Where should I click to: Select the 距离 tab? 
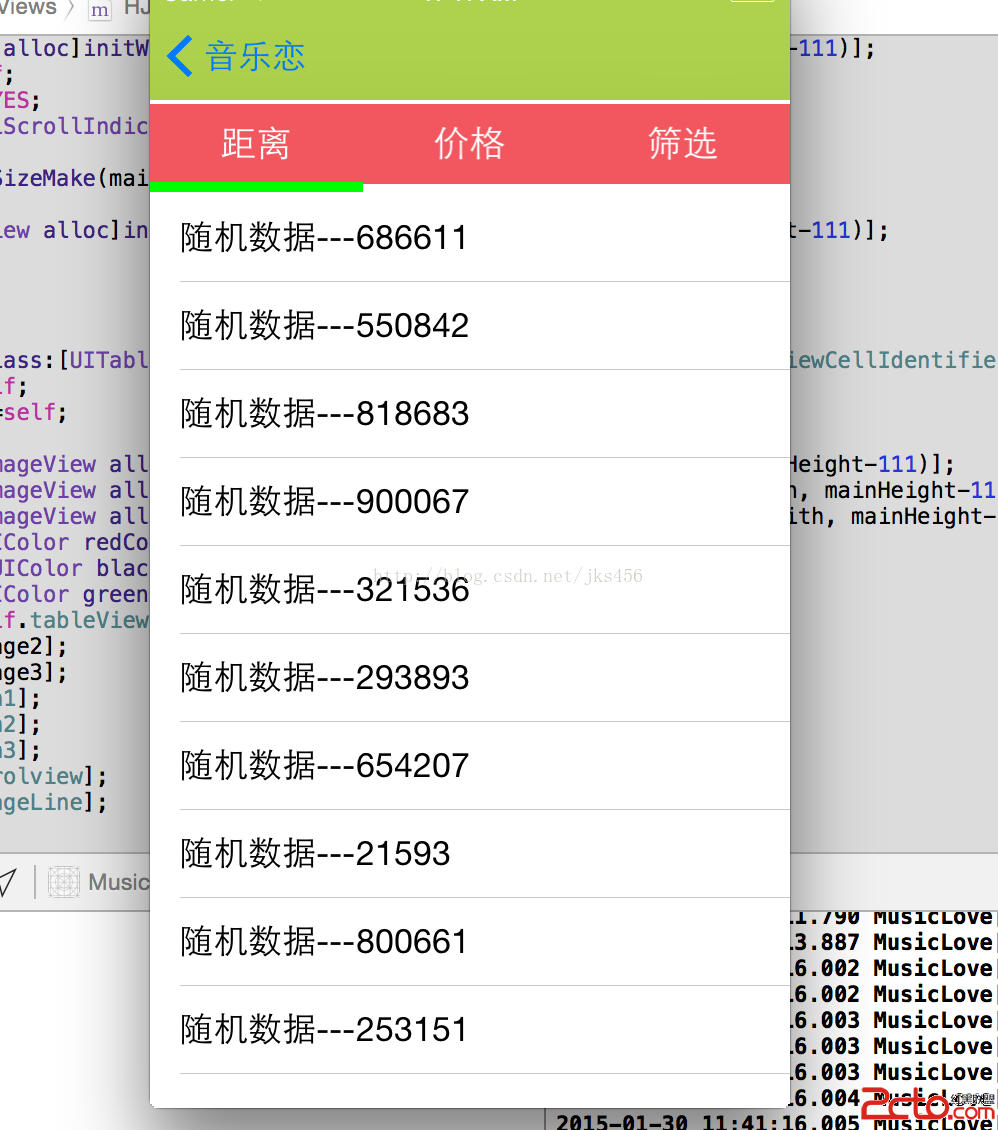[256, 143]
